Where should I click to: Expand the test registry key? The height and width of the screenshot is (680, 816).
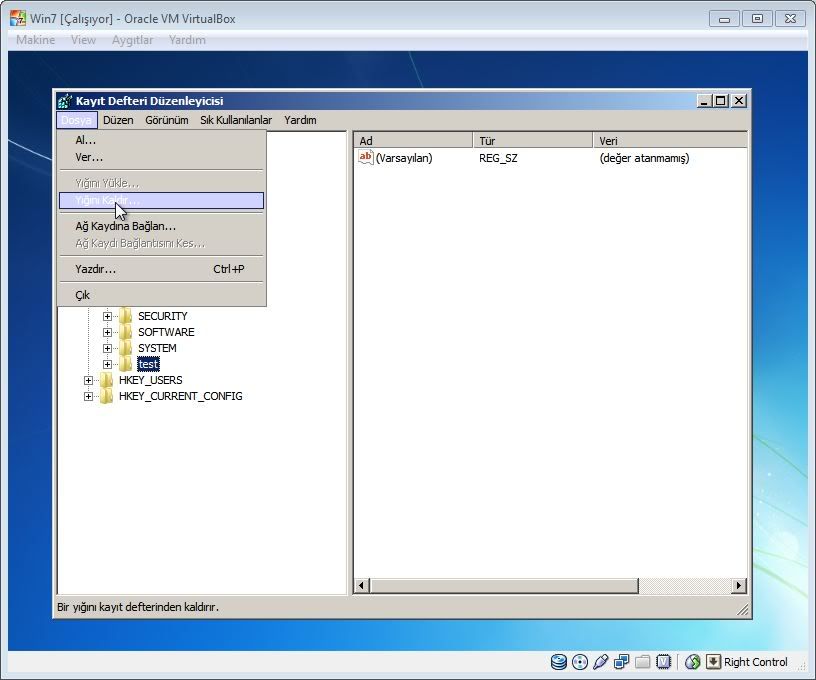click(108, 364)
